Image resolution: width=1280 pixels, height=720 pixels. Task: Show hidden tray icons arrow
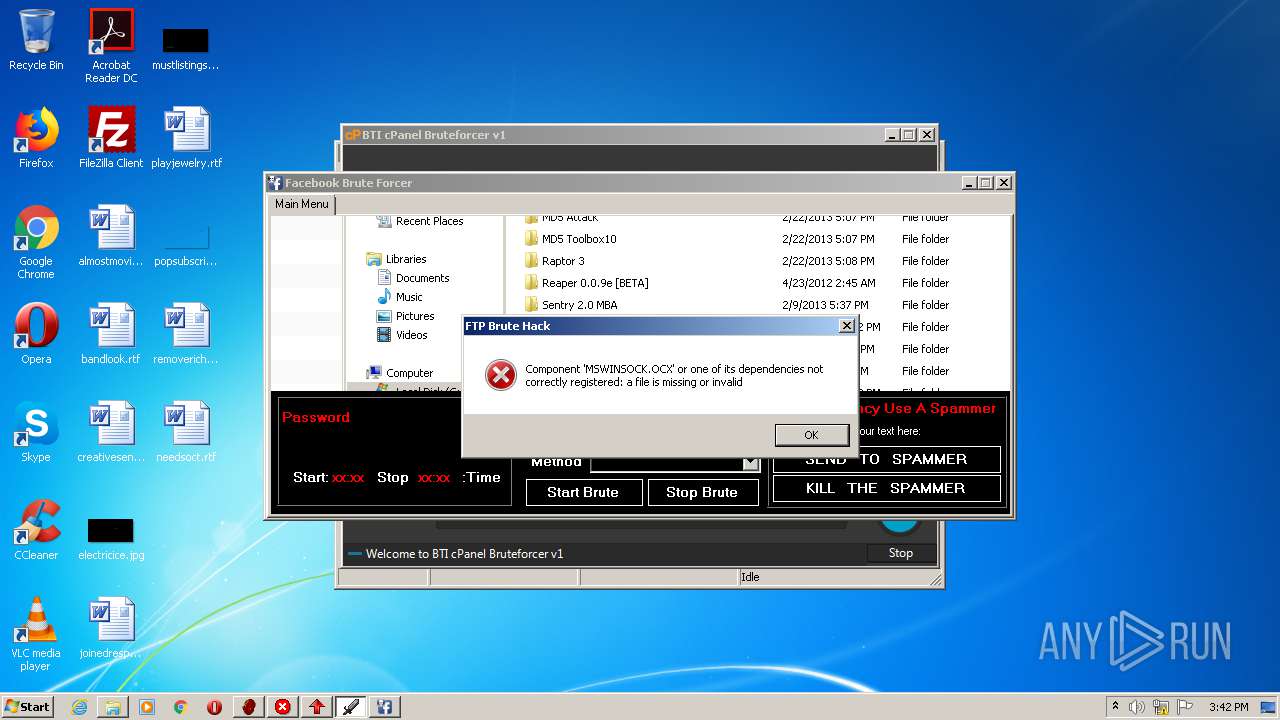tap(1115, 707)
